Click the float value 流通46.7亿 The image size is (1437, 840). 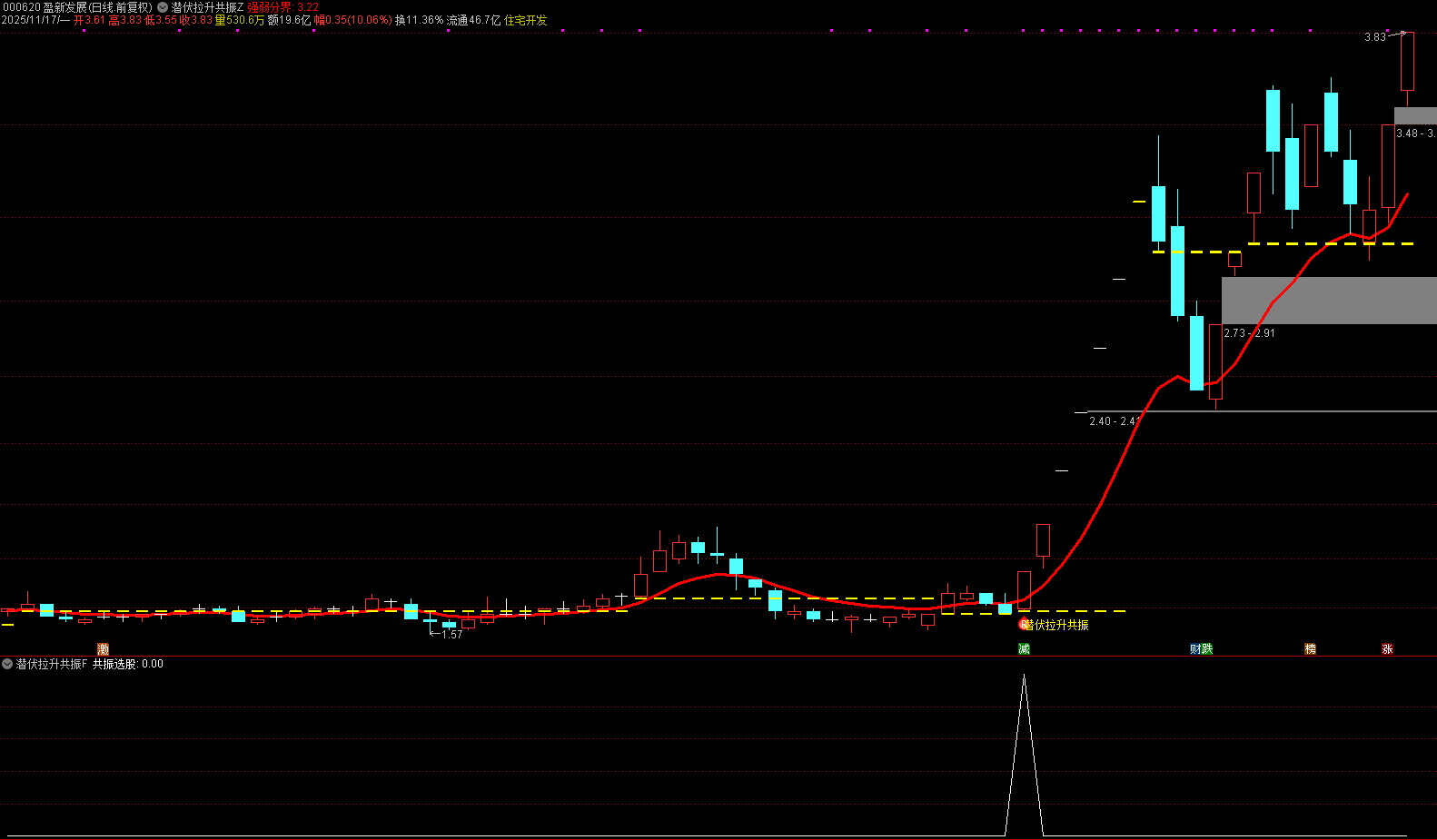pos(473,20)
